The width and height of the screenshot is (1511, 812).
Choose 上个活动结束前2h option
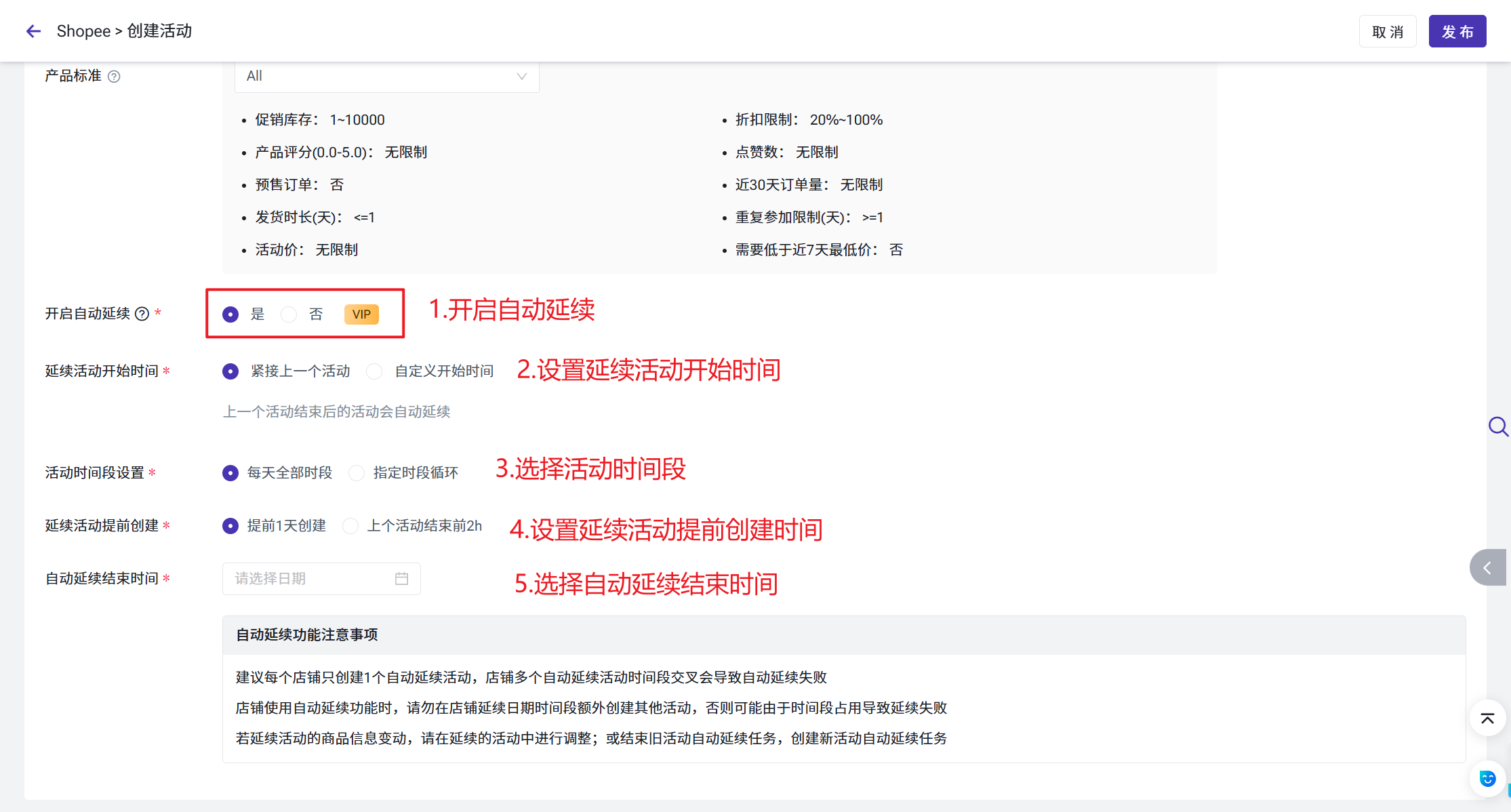click(x=350, y=526)
